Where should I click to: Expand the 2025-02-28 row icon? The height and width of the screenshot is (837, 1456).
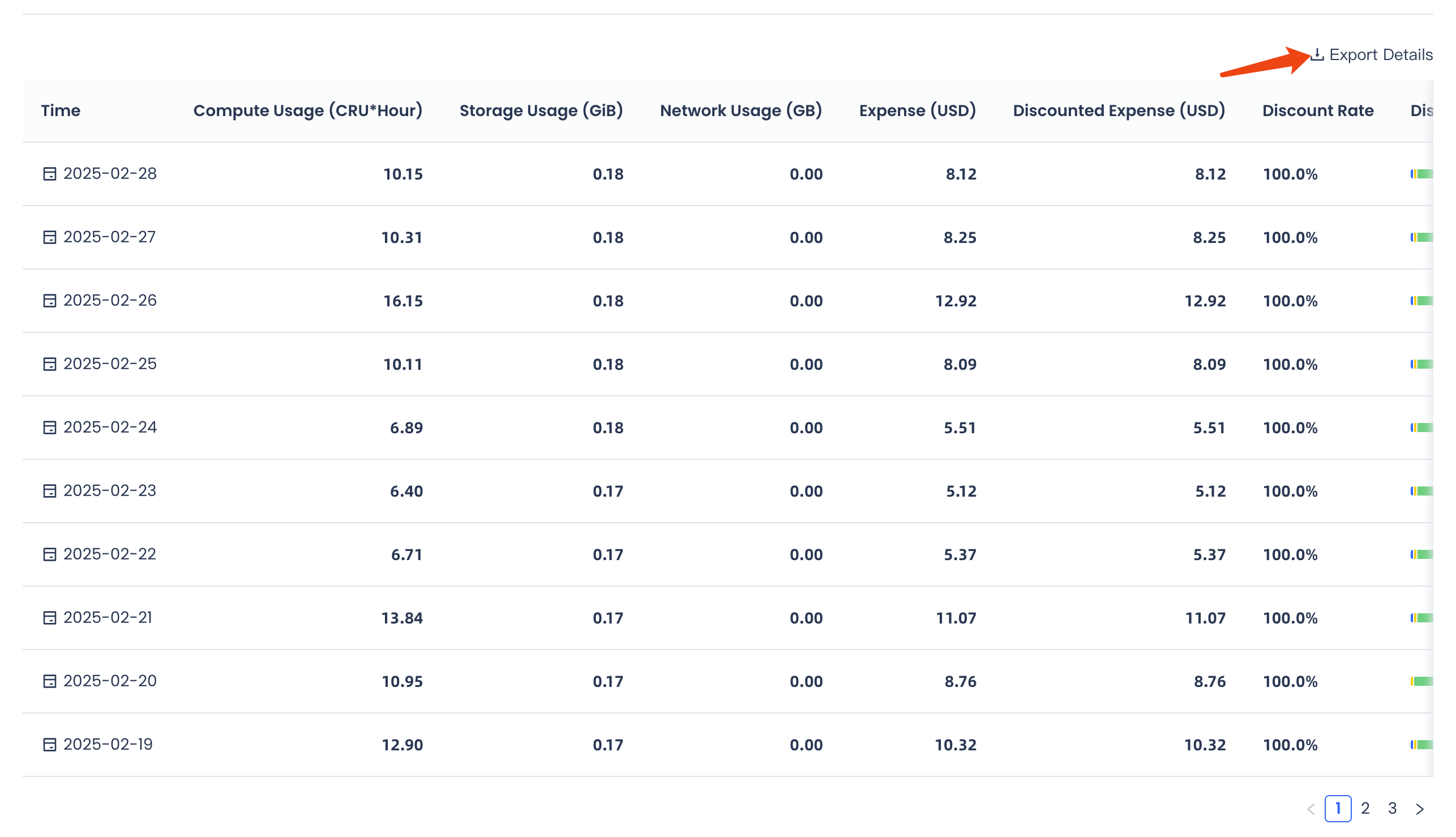click(x=50, y=174)
